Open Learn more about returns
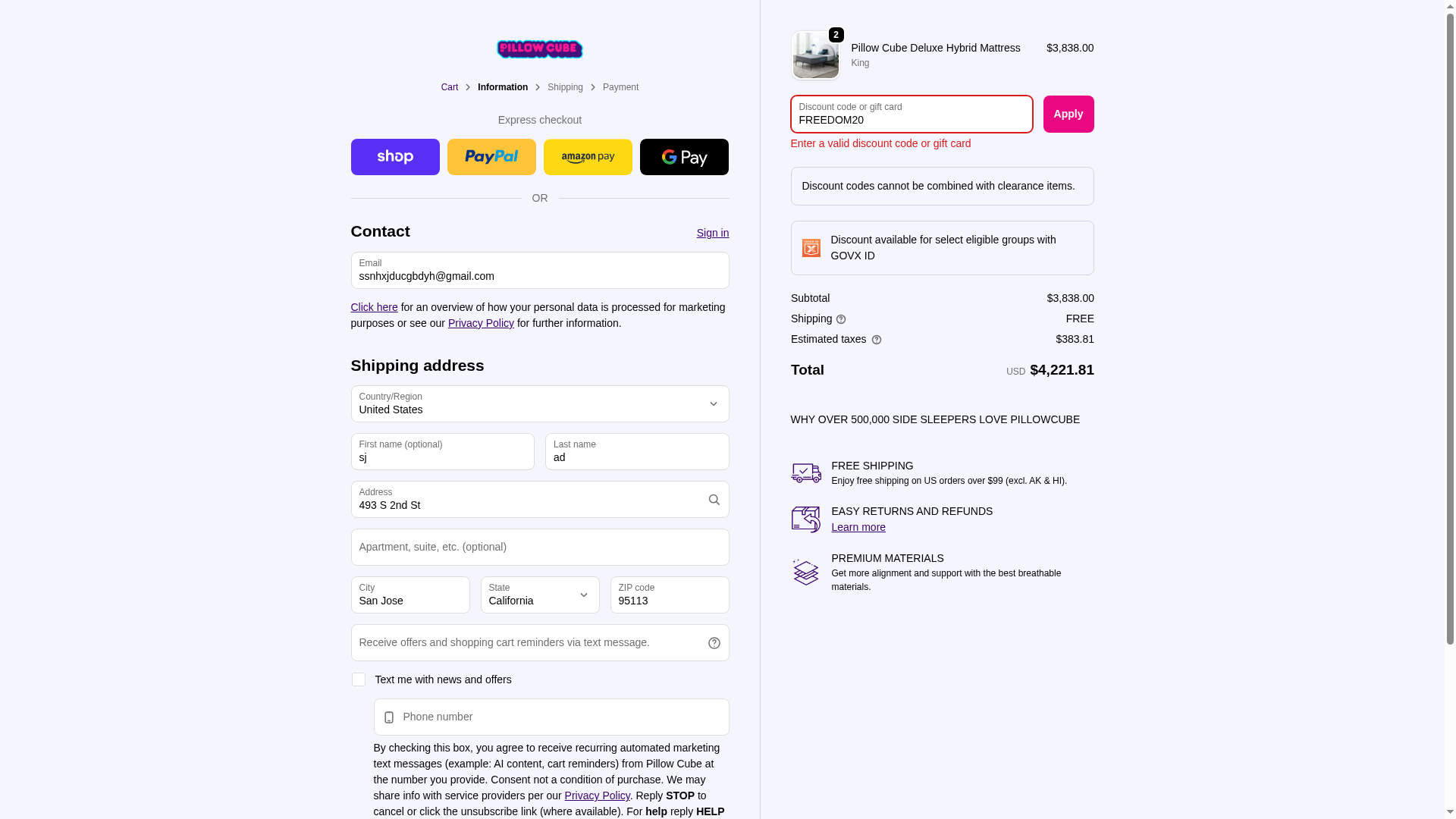The height and width of the screenshot is (819, 1456). click(x=858, y=527)
